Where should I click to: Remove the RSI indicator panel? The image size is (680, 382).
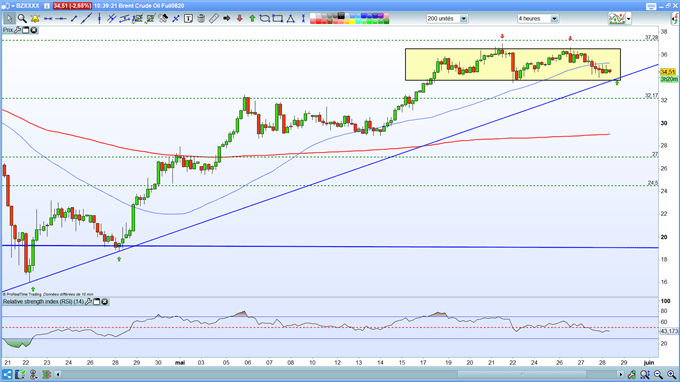point(105,301)
